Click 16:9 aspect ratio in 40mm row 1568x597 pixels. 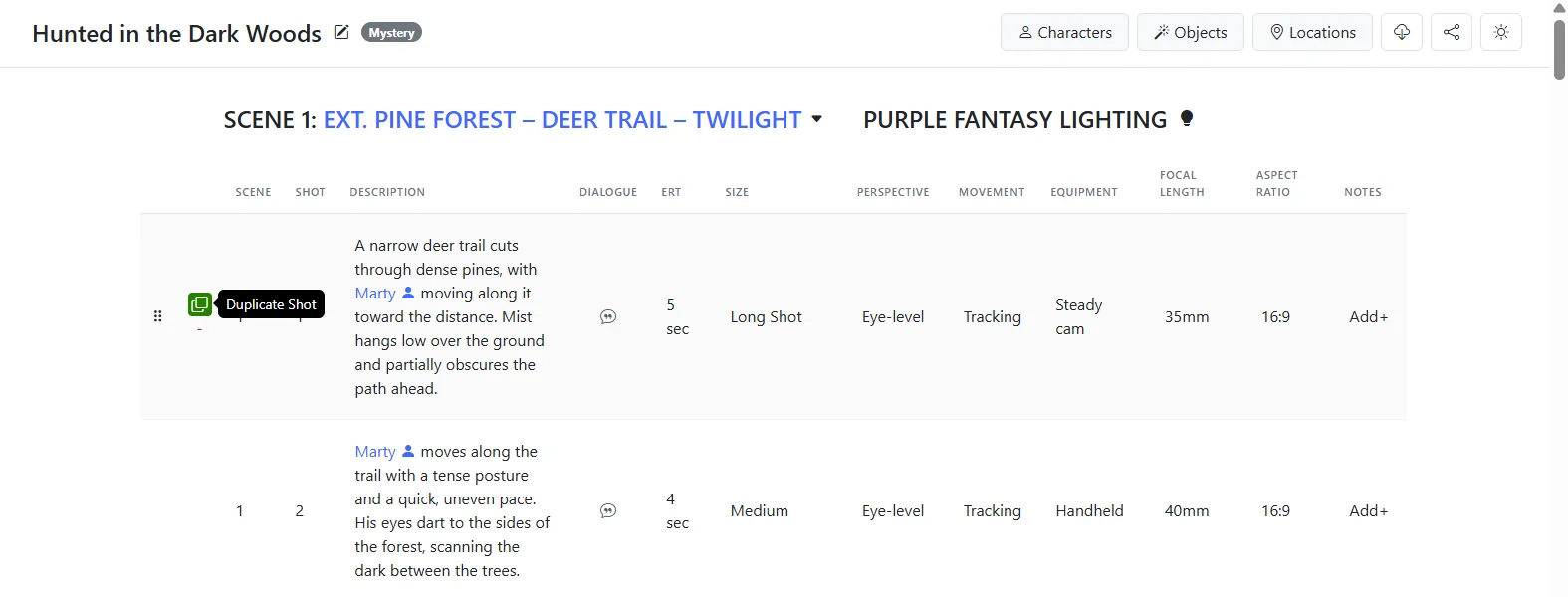click(x=1275, y=510)
